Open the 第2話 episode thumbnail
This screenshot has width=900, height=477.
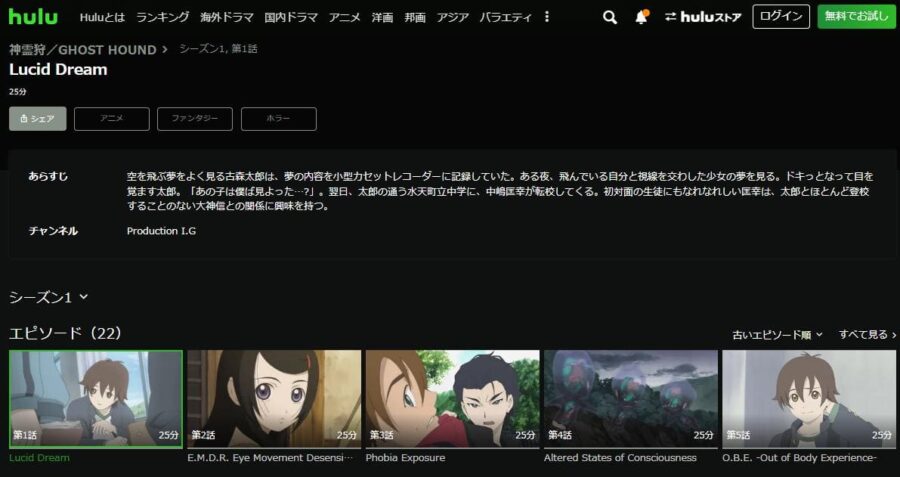(274, 399)
